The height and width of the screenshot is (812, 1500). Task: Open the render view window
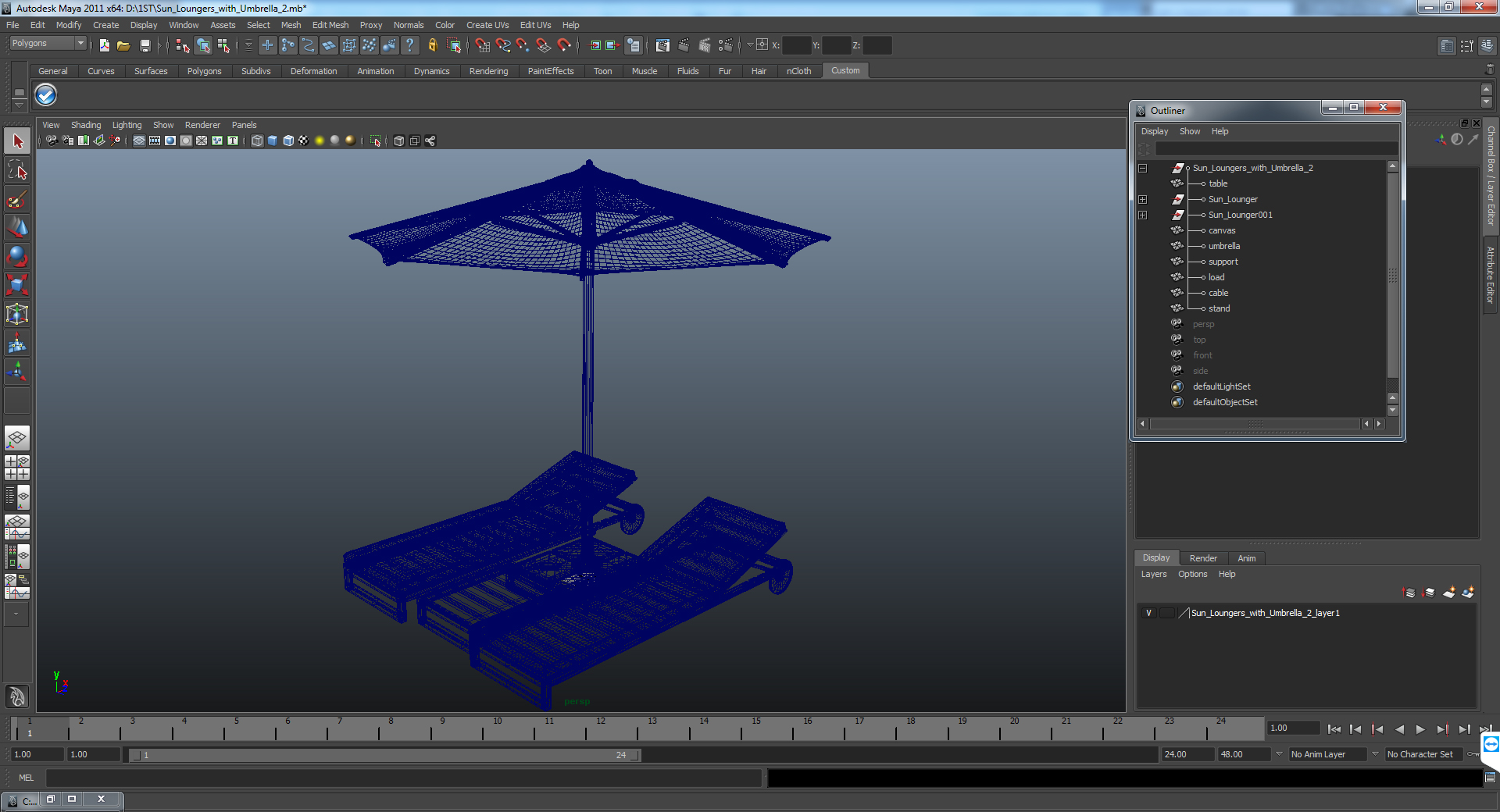click(x=662, y=45)
